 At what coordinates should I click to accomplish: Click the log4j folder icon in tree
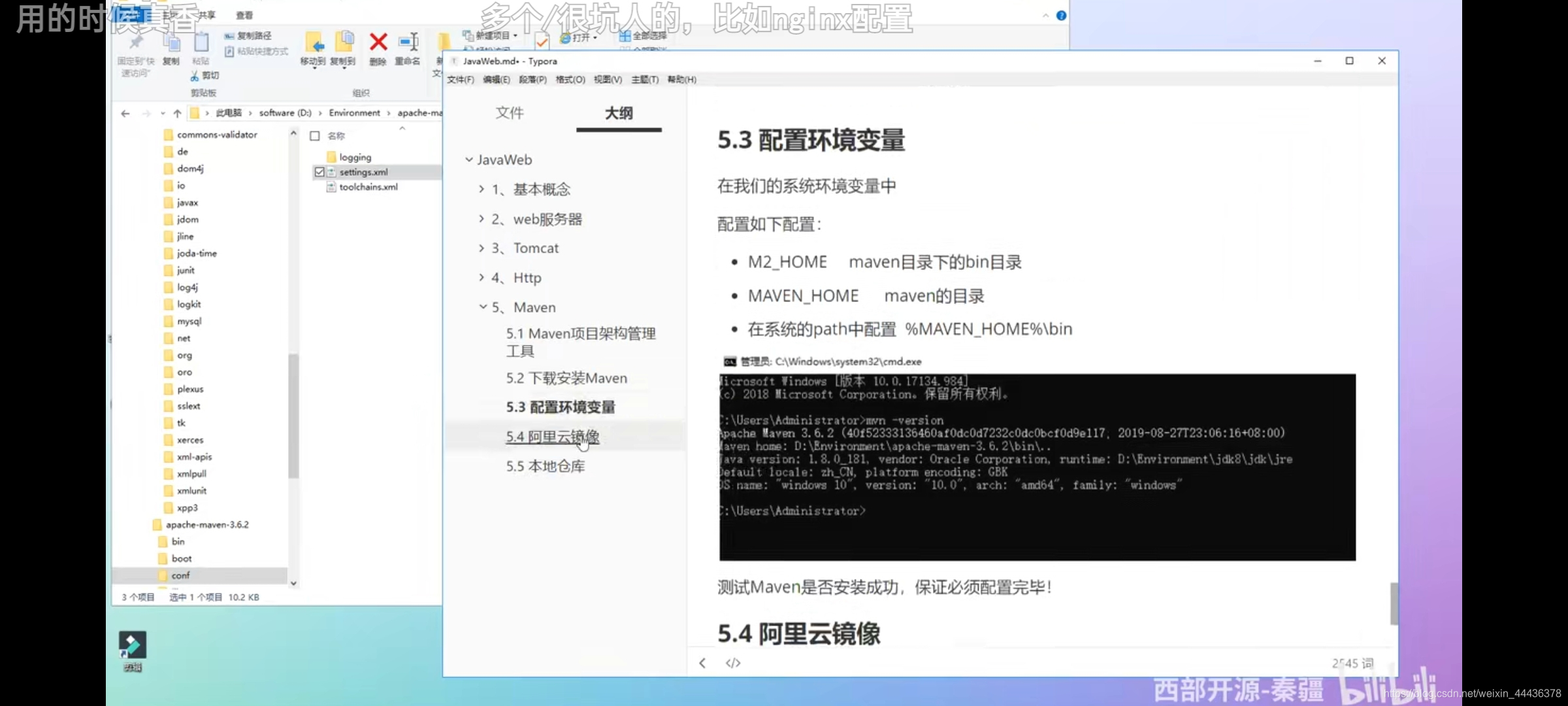pyautogui.click(x=169, y=288)
